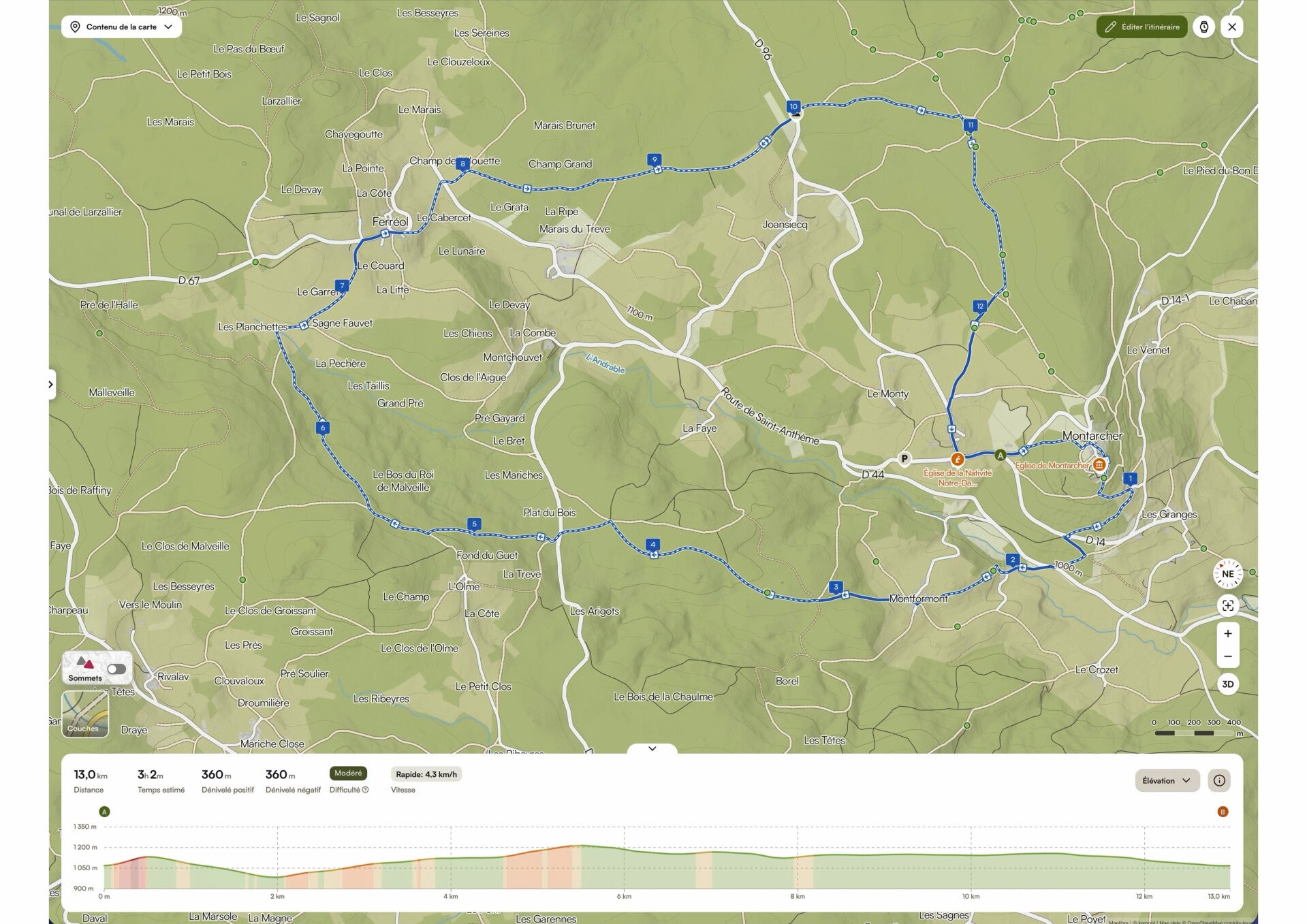The width and height of the screenshot is (1307, 924).
Task: Select waypoint 10 marker on the route
Action: 793,106
